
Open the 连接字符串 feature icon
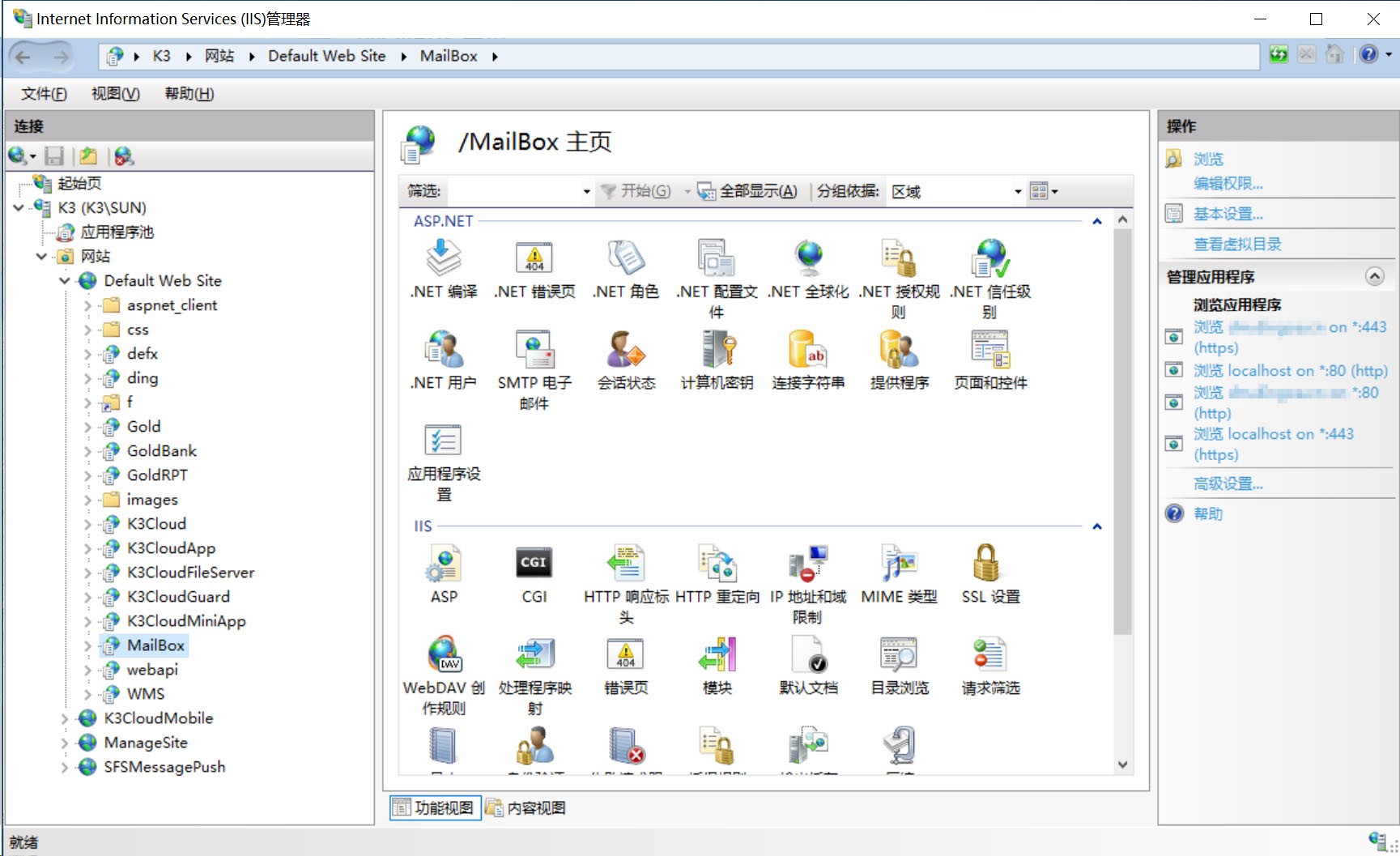pos(807,351)
